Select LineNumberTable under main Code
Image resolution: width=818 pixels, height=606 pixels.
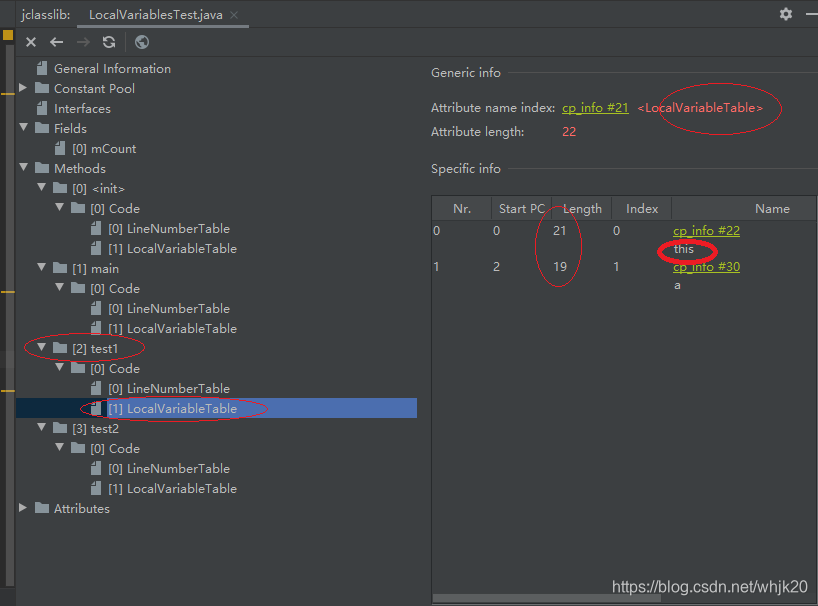click(169, 309)
